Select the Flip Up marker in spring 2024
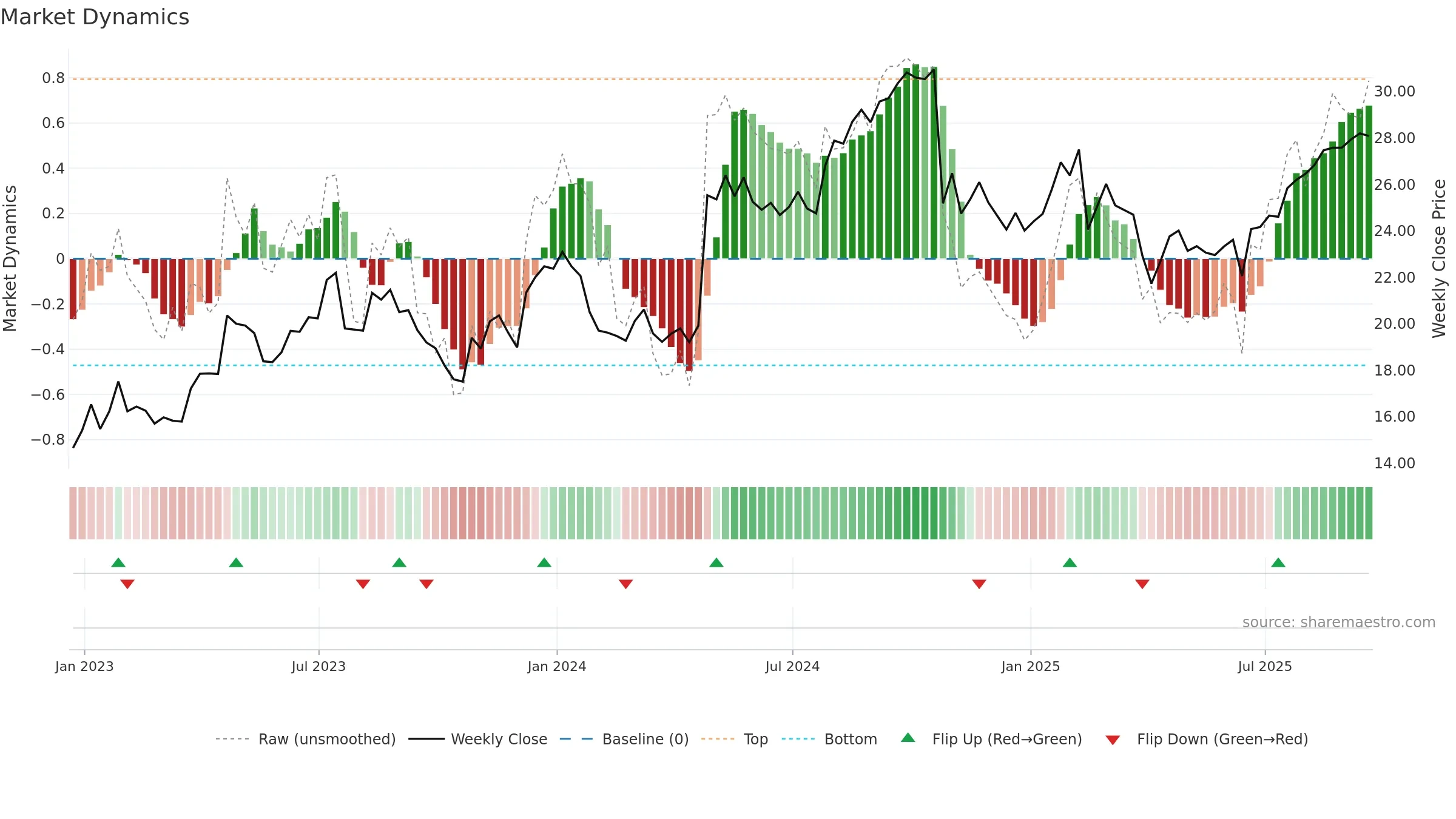This screenshot has width=1456, height=819. tap(716, 562)
